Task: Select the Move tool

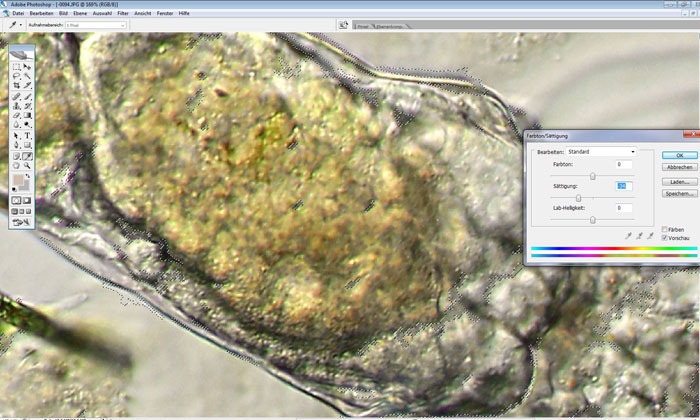Action: (28, 67)
